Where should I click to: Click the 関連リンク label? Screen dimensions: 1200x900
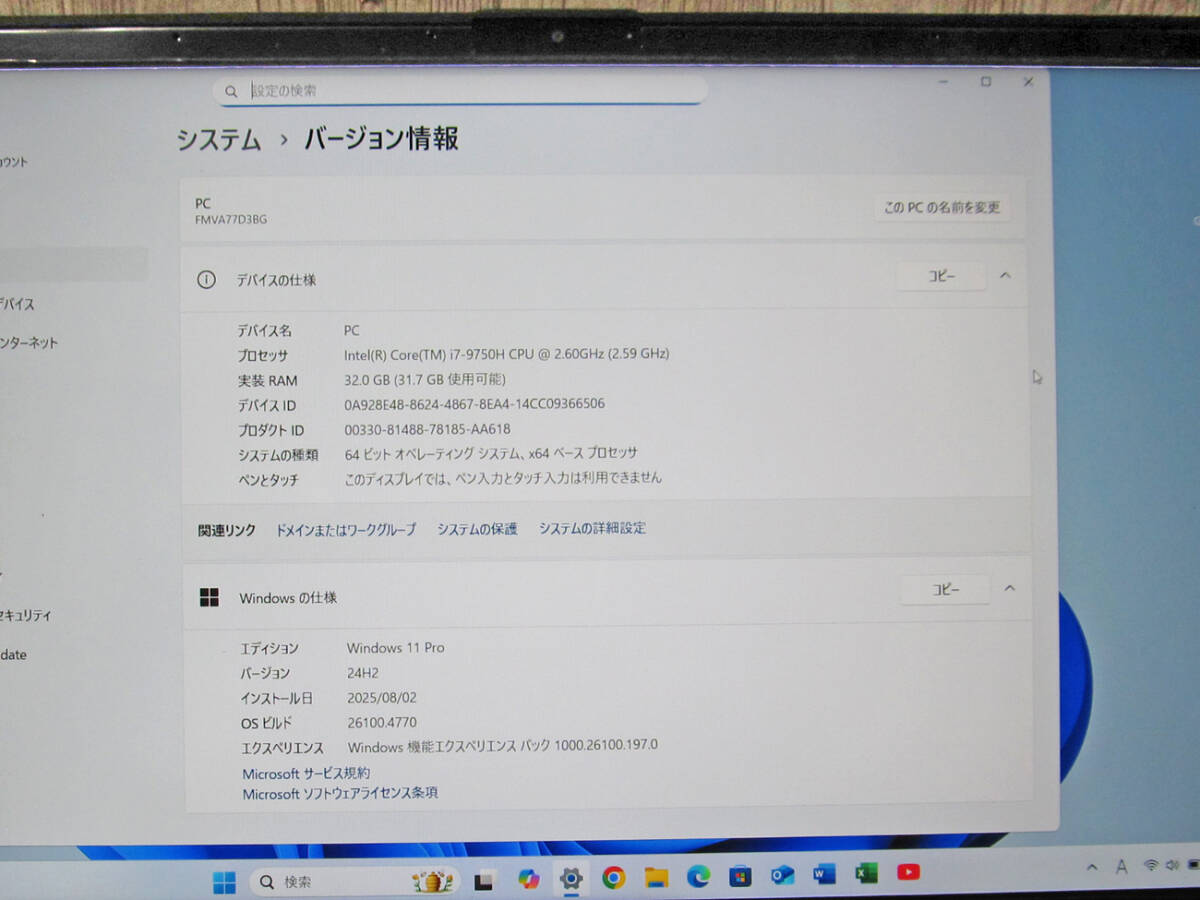227,531
